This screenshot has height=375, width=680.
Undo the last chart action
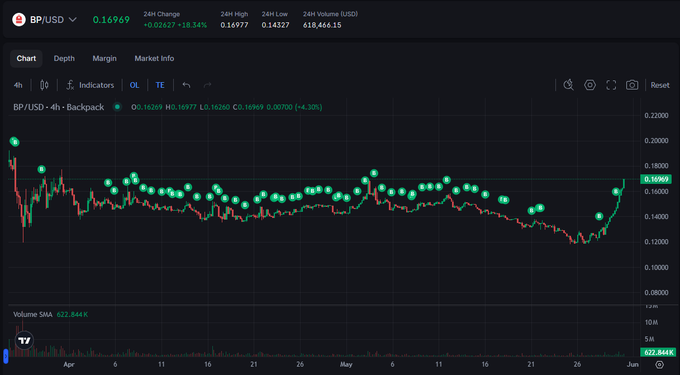186,85
